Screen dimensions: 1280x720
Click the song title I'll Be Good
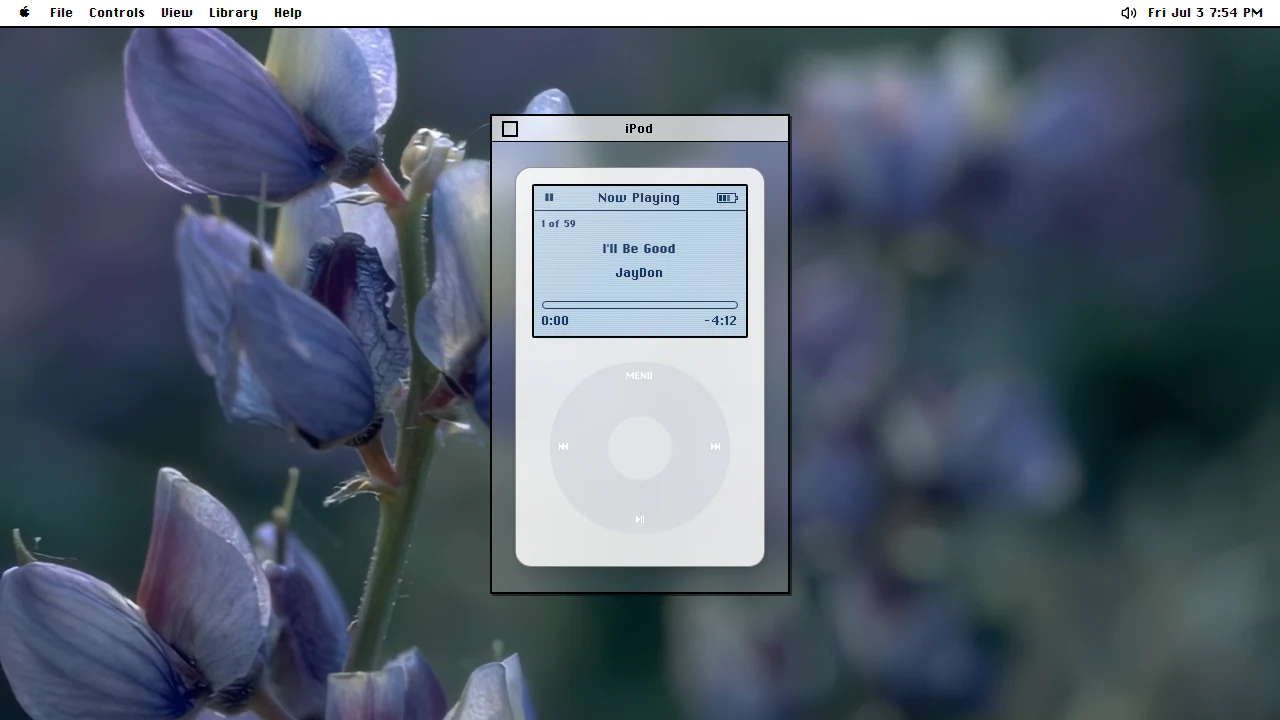[639, 249]
